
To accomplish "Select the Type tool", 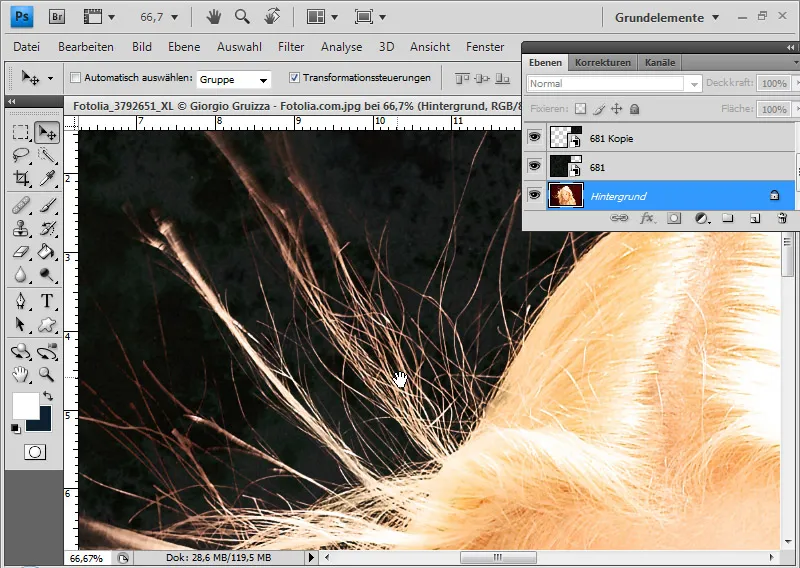I will point(47,301).
